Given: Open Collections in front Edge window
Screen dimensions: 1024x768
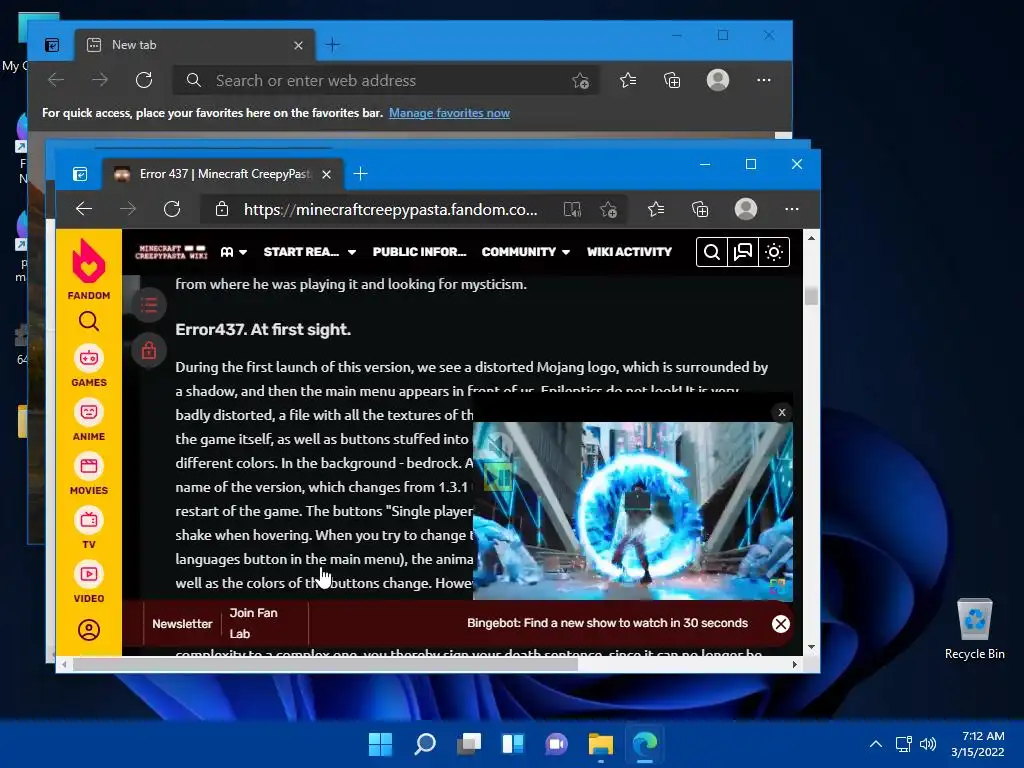Looking at the screenshot, I should click(x=700, y=209).
